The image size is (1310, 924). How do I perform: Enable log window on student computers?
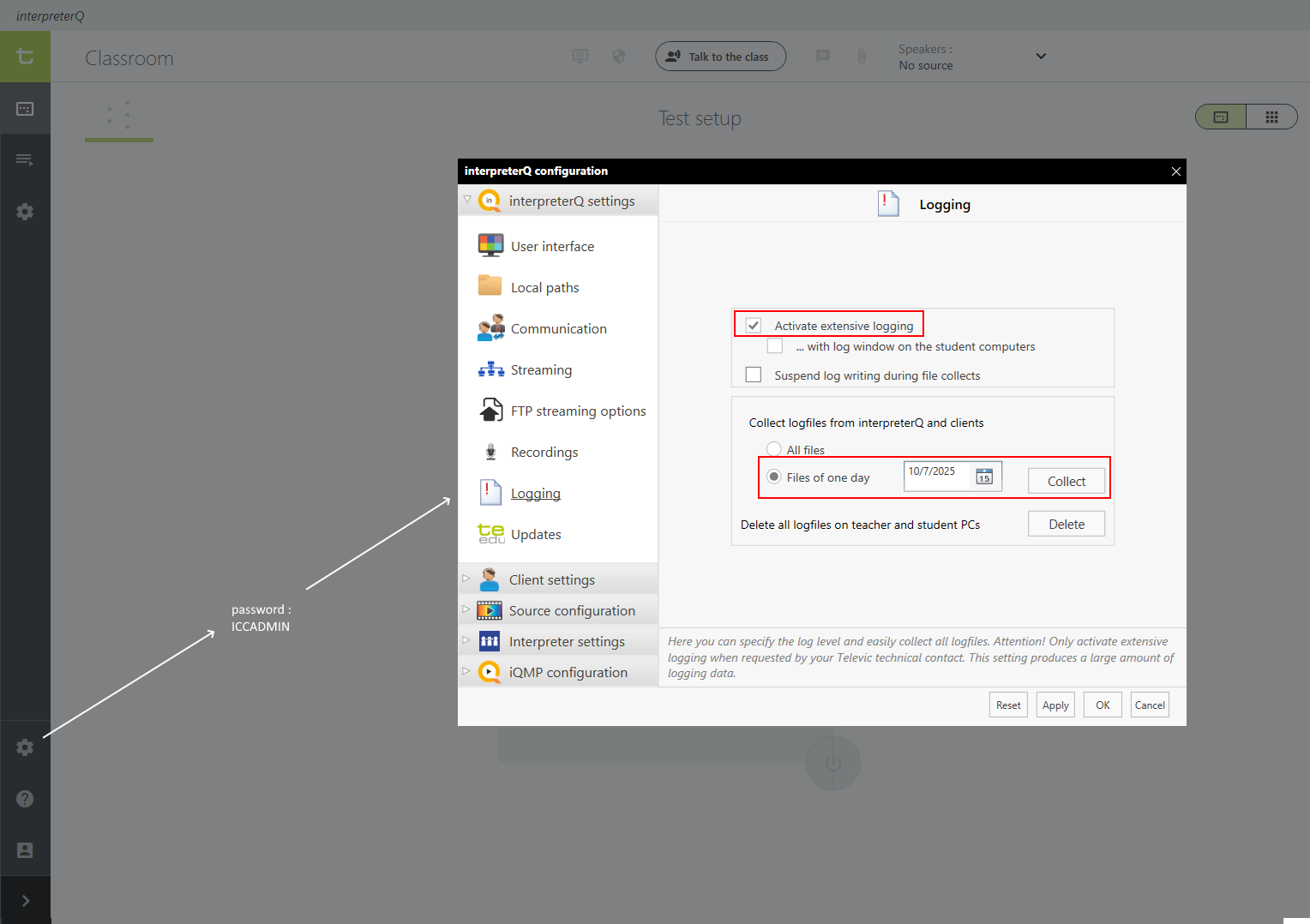click(775, 345)
